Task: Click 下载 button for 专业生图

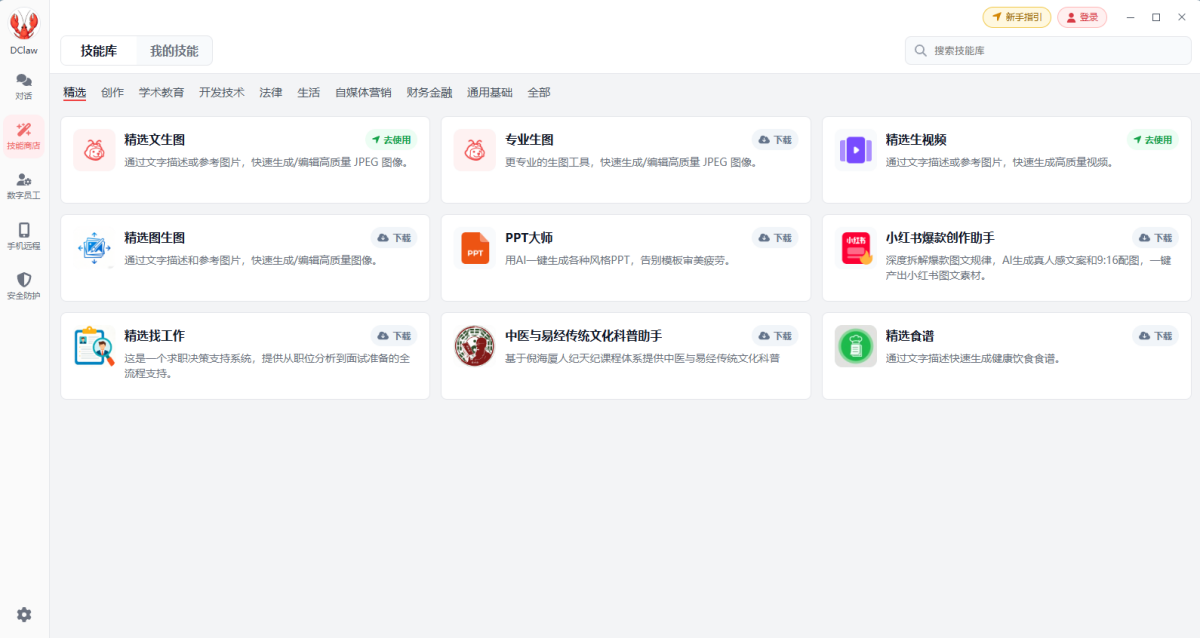Action: point(775,140)
